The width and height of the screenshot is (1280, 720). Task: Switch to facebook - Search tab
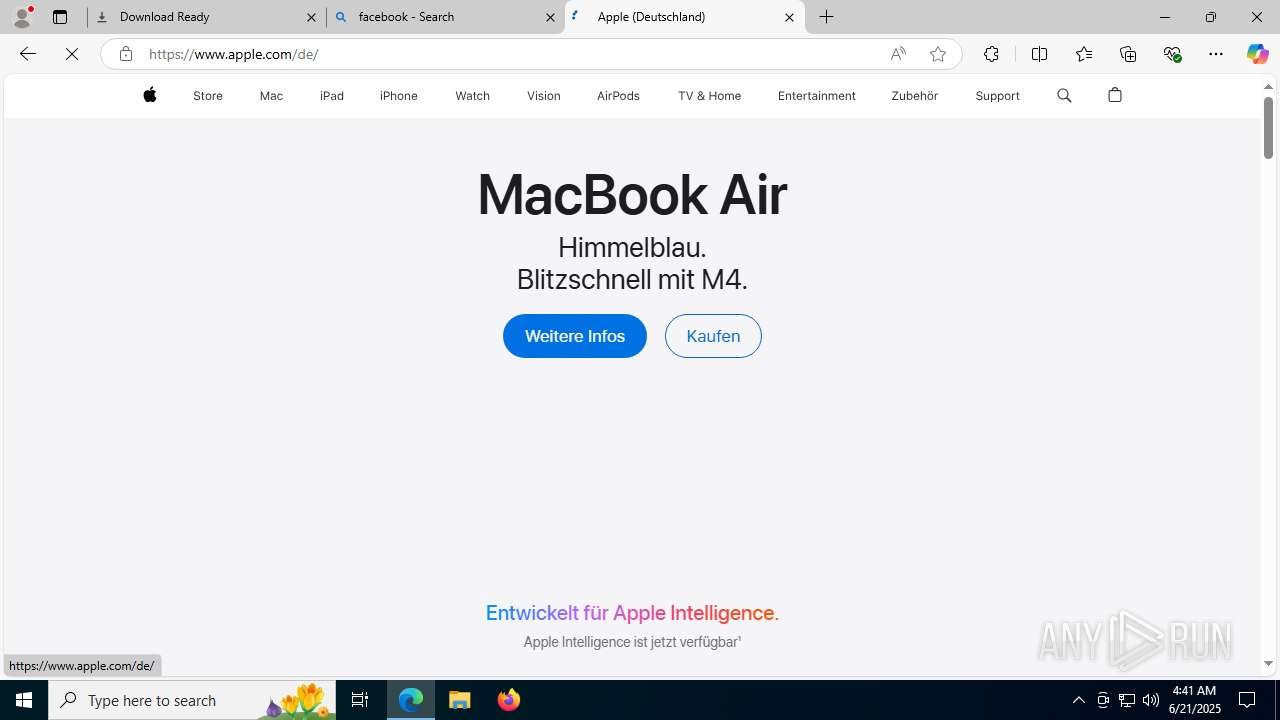(445, 17)
